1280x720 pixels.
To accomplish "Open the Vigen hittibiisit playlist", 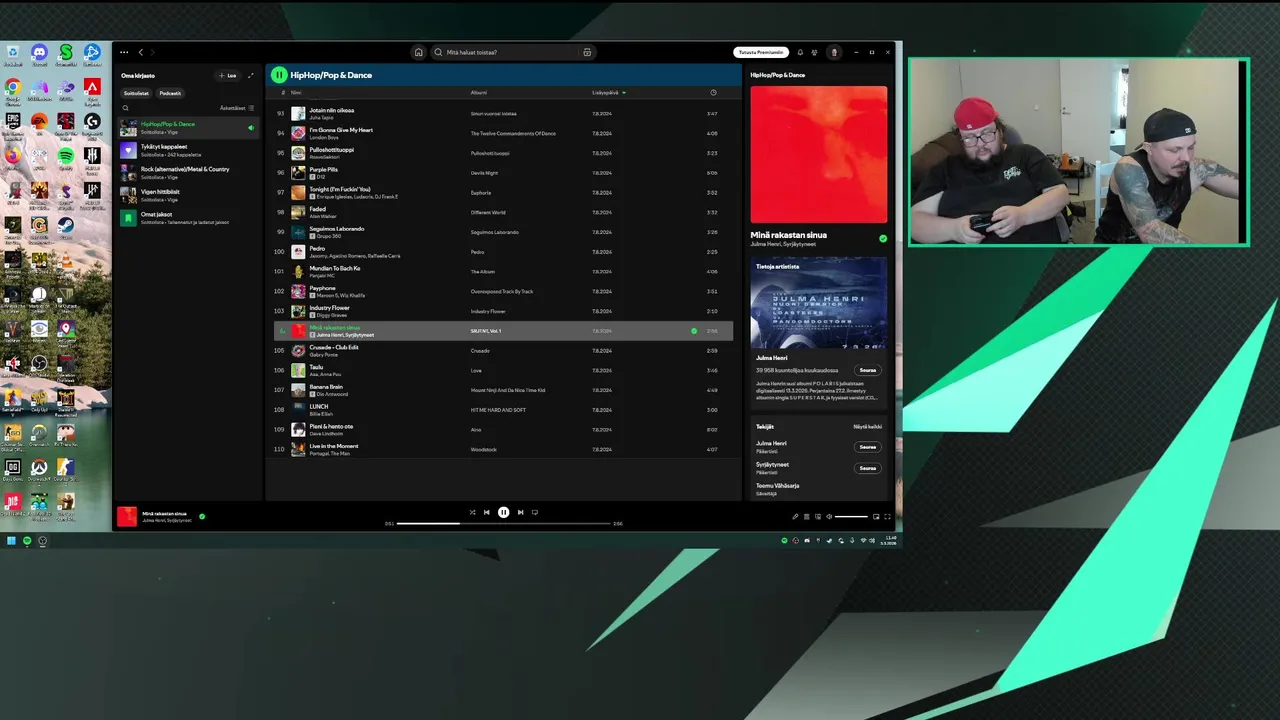I will click(188, 195).
